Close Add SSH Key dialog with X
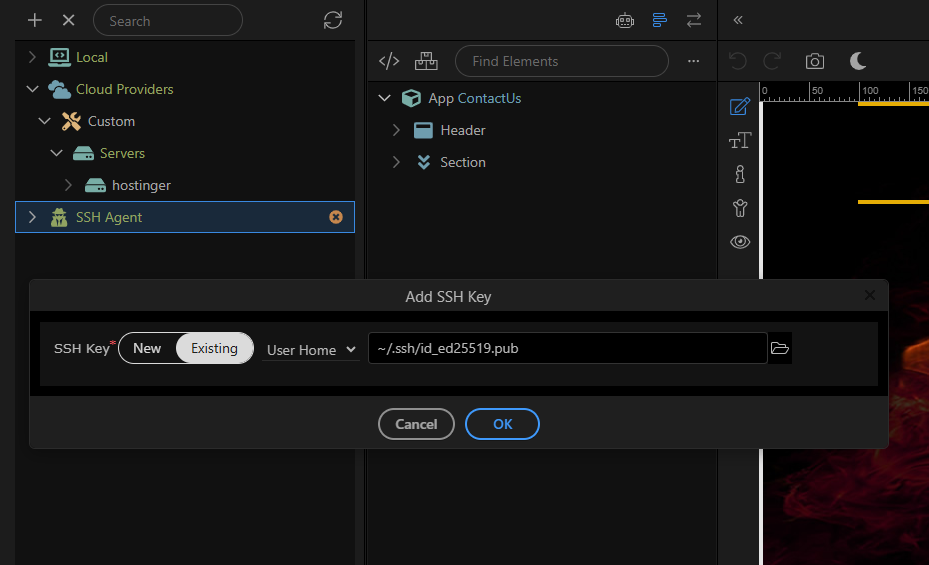The width and height of the screenshot is (929, 565). pos(870,295)
